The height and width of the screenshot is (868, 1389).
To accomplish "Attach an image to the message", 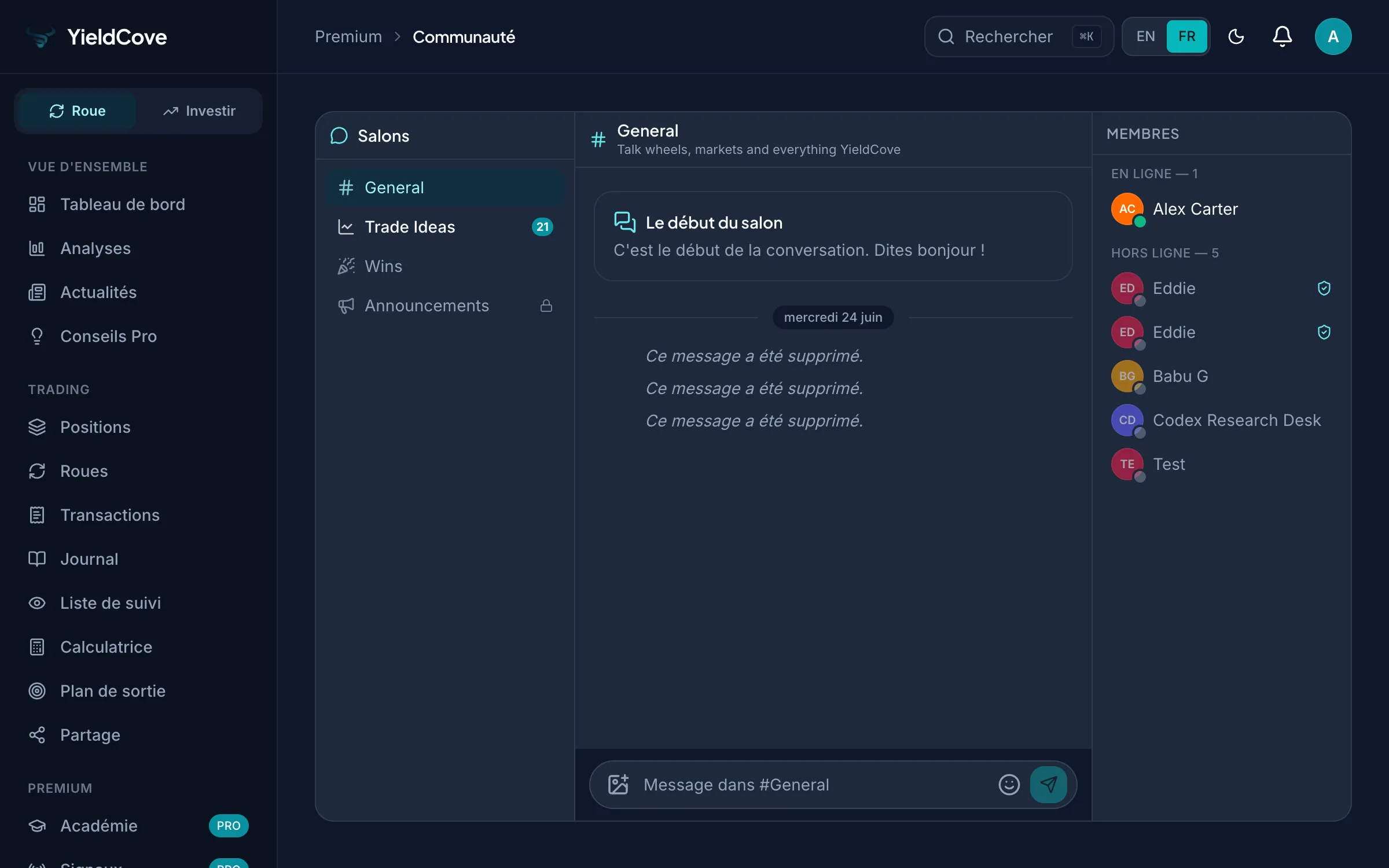I will point(618,785).
